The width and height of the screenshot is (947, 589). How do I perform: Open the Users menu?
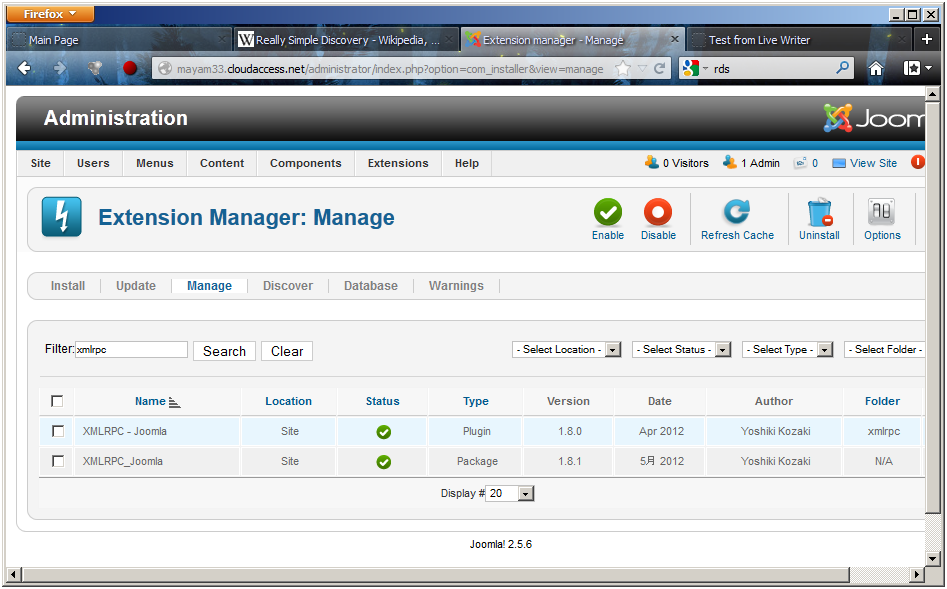[x=93, y=163]
